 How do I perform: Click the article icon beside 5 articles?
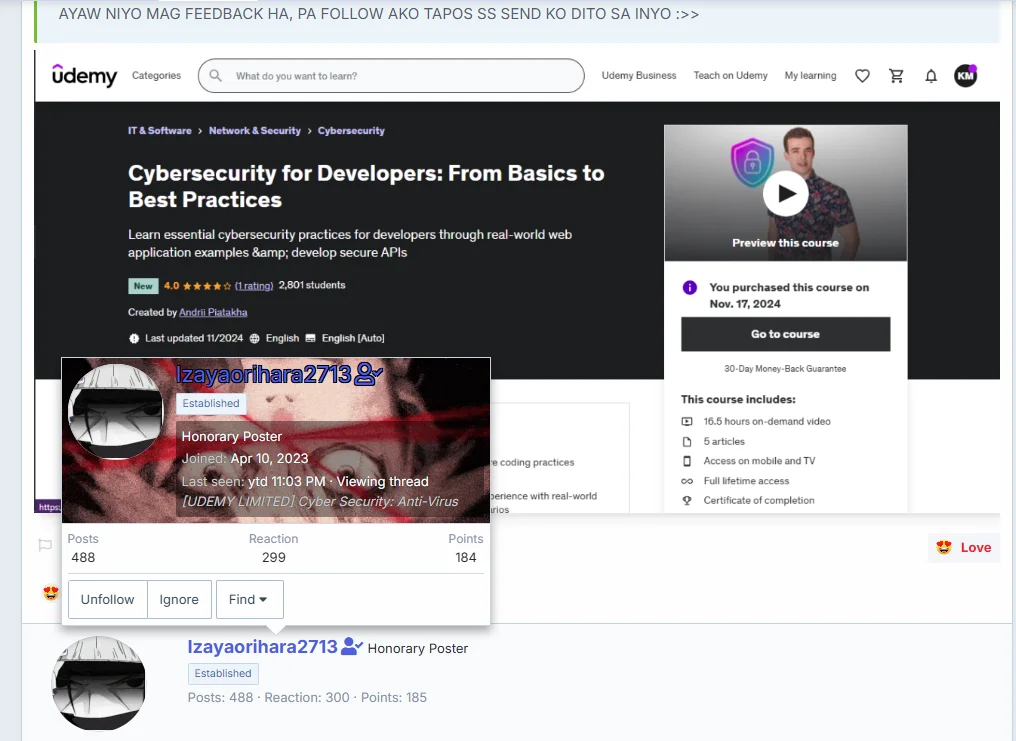687,442
